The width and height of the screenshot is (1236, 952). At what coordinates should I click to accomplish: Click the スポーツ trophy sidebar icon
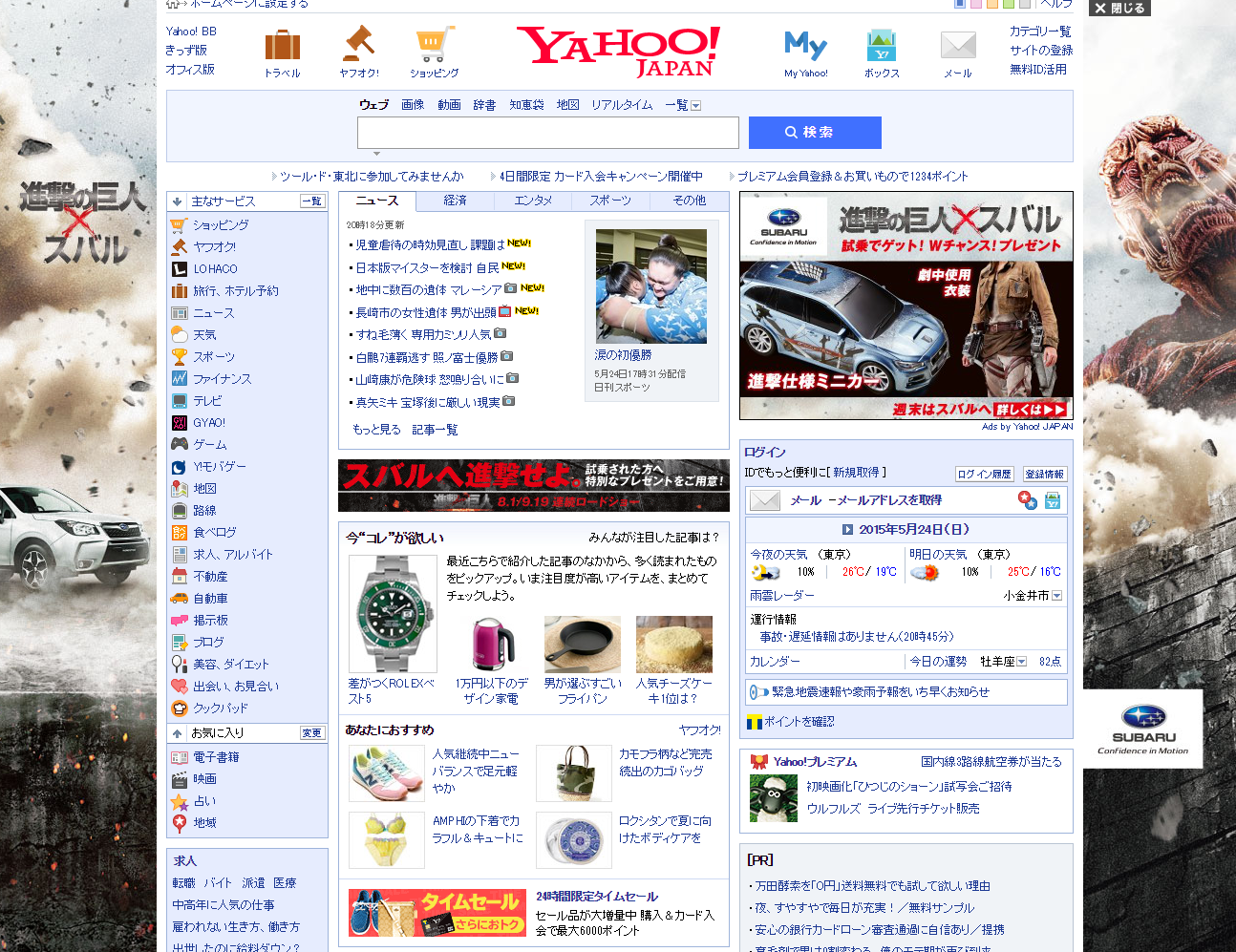coord(179,357)
